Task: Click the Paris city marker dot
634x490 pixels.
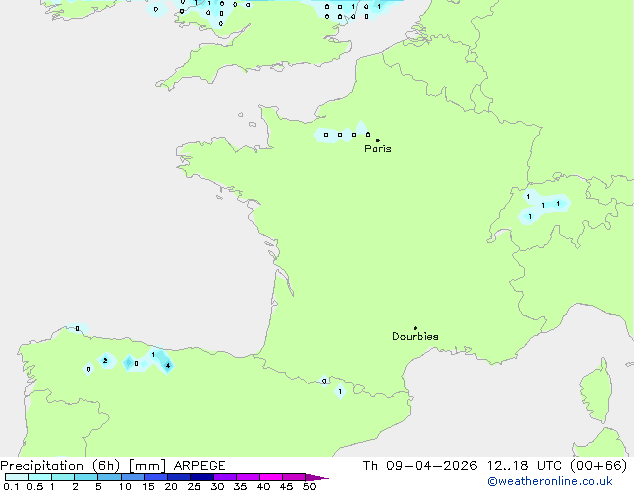Action: 378,140
